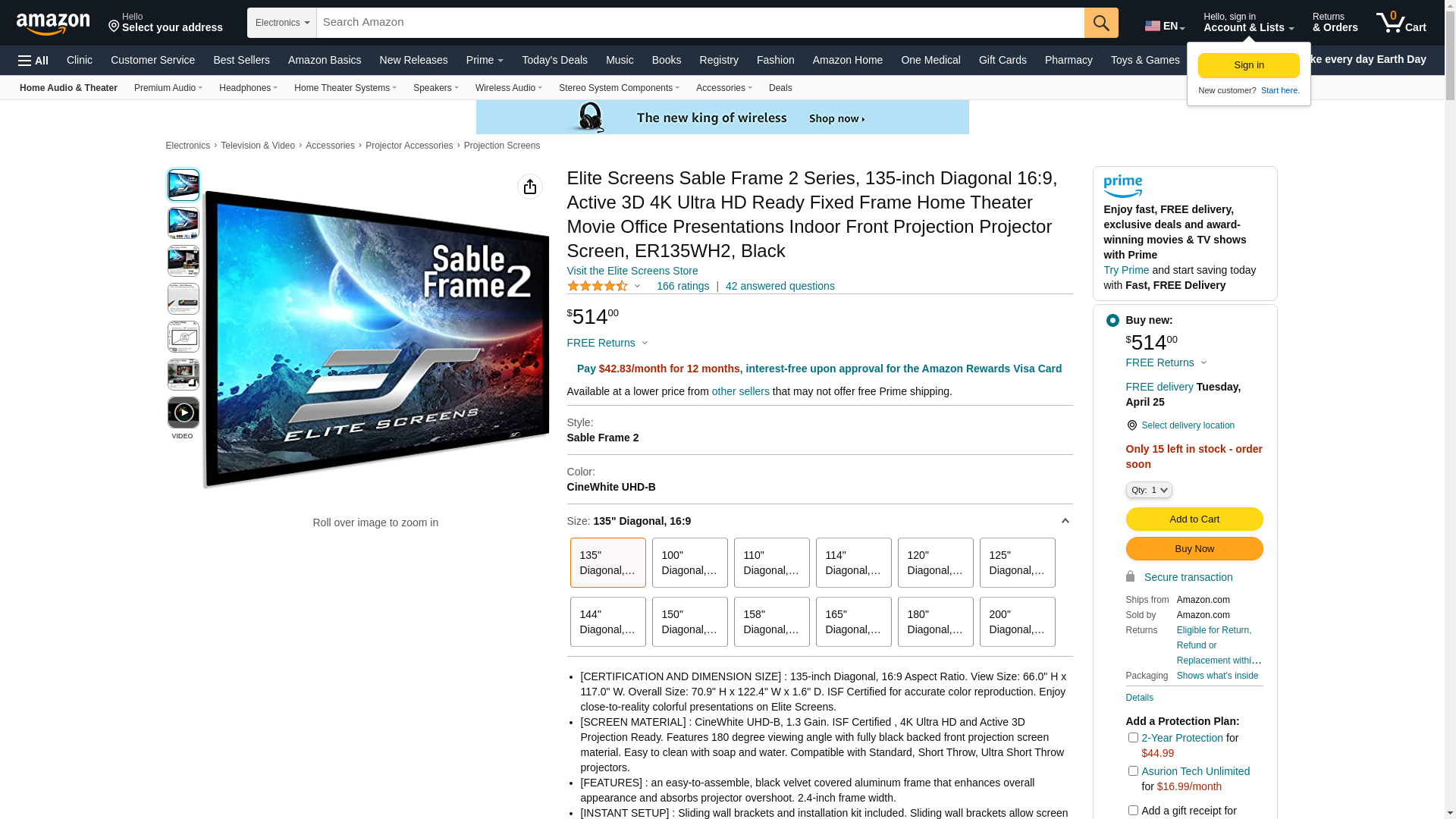
Task: Check the 2-Year Protection plan box
Action: click(1133, 737)
